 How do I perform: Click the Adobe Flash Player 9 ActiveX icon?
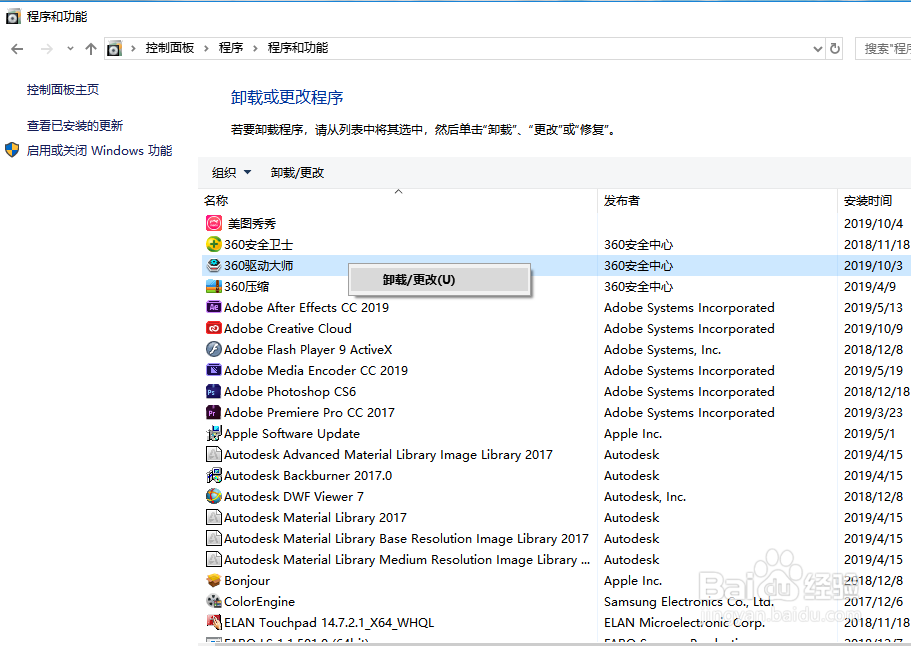point(214,349)
